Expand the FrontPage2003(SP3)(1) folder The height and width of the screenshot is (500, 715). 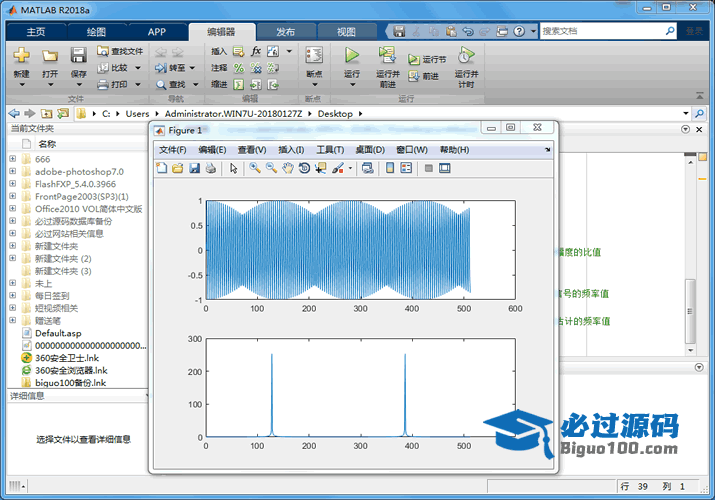[x=12, y=196]
